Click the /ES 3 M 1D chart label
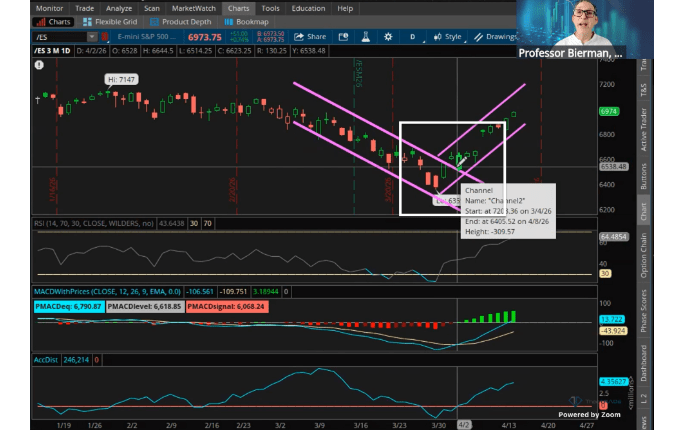Image resolution: width=673 pixels, height=434 pixels. point(52,51)
